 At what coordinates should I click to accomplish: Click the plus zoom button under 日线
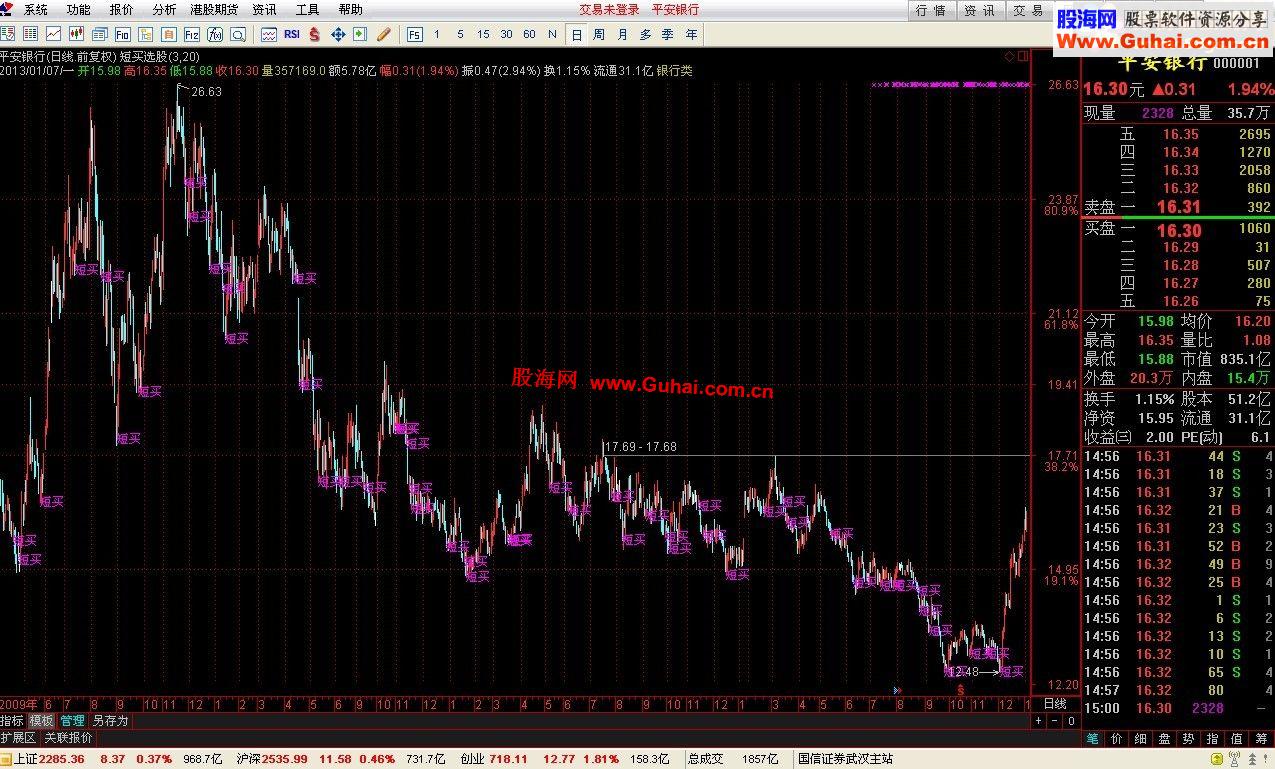coord(1038,720)
